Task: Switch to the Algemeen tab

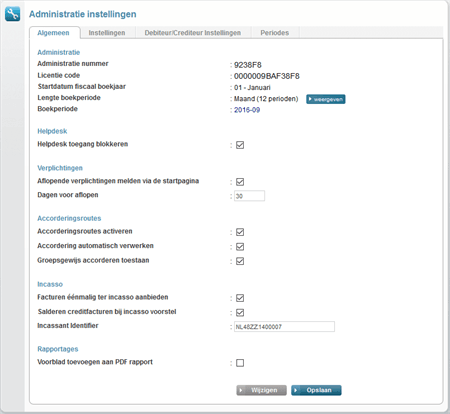Action: (53, 33)
